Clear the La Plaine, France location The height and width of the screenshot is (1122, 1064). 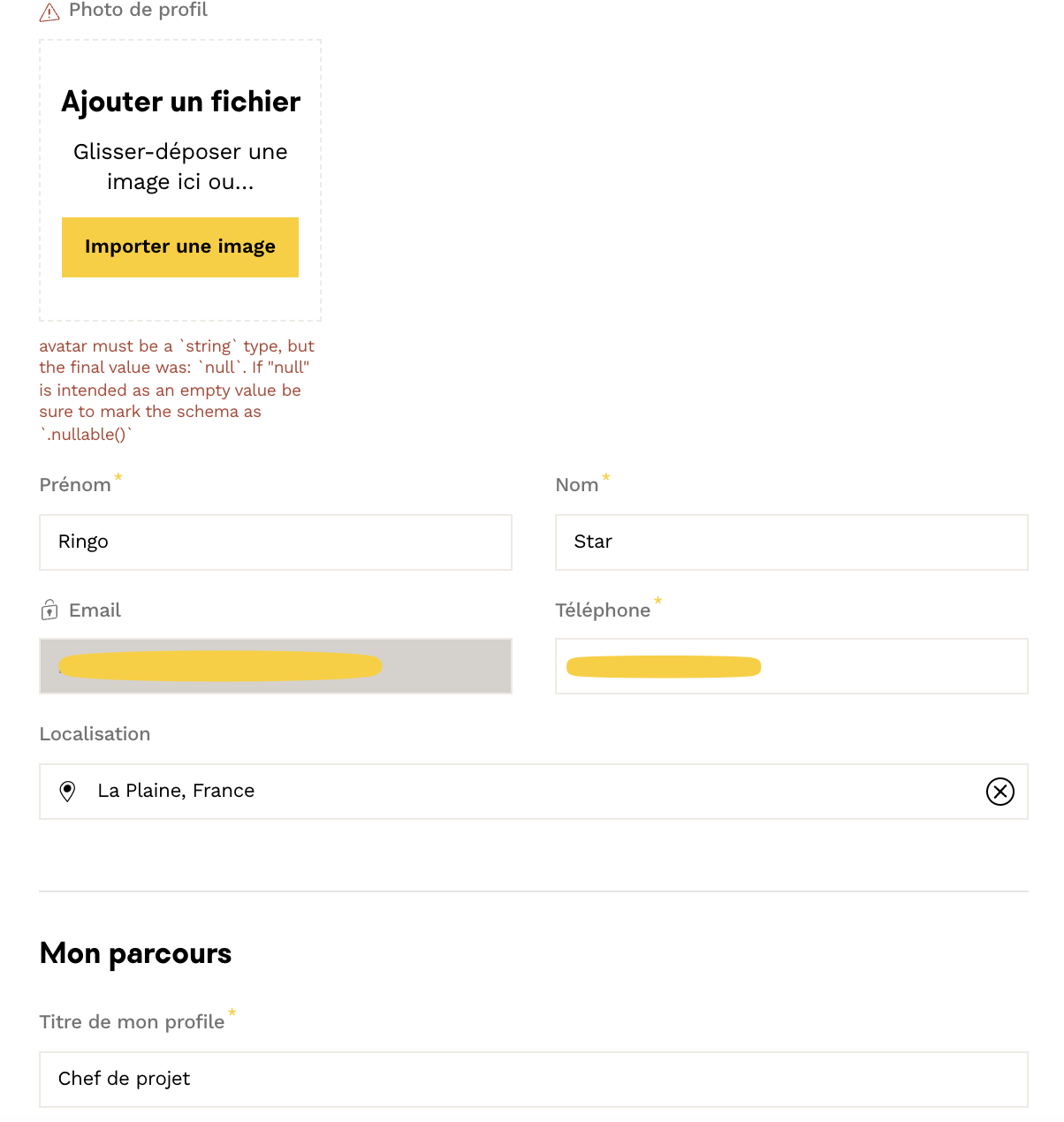[999, 792]
